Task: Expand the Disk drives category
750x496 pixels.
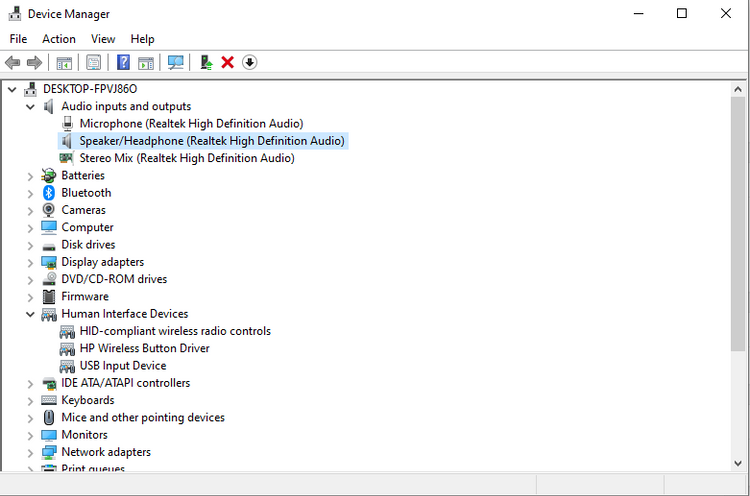Action: 30,245
